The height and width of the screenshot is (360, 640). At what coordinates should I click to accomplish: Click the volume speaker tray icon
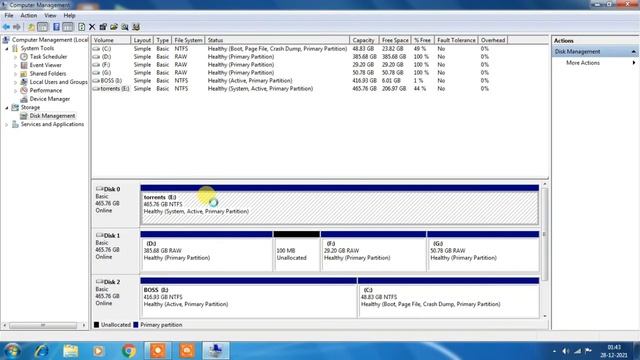(565, 351)
